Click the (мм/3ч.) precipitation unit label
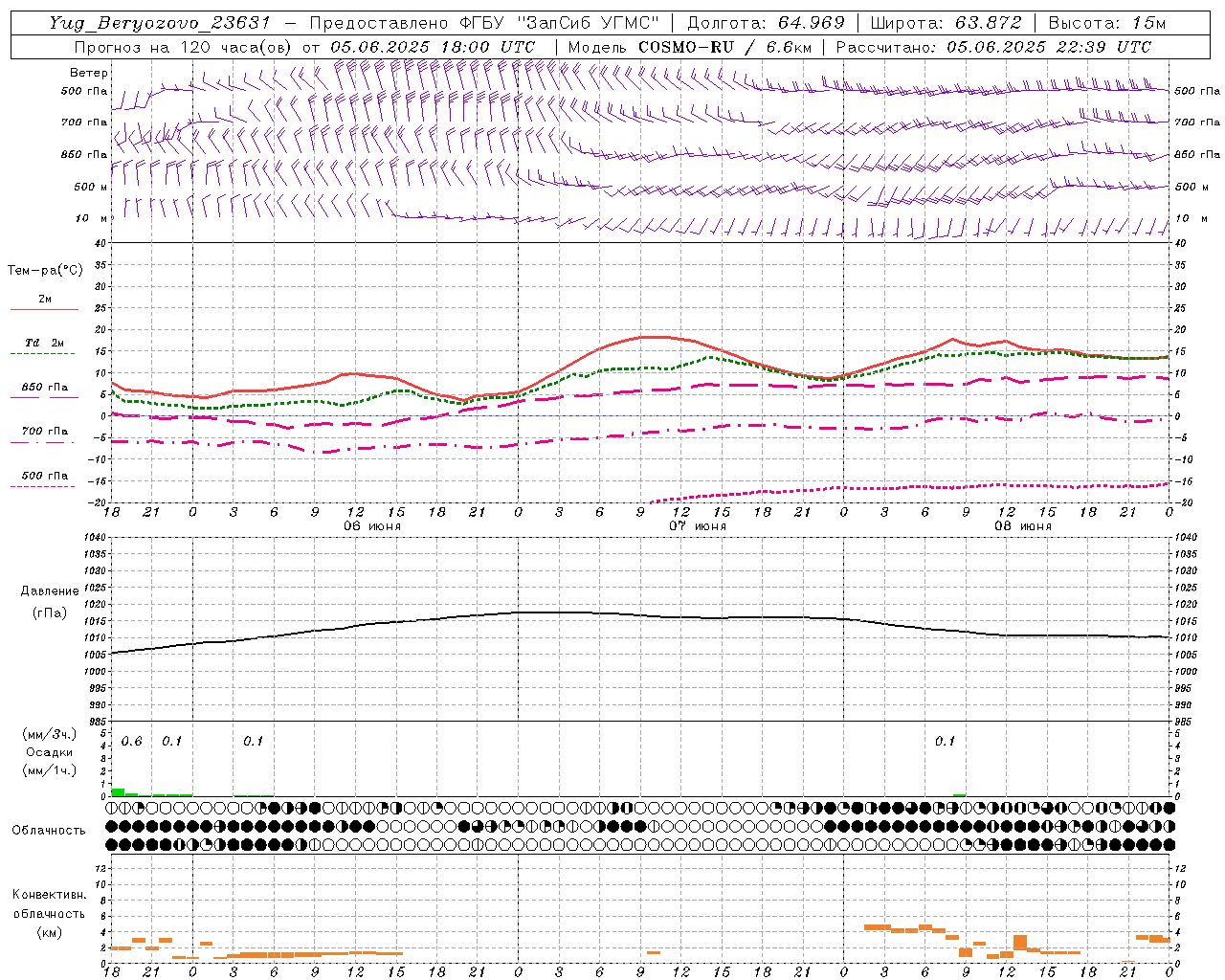 (50, 734)
